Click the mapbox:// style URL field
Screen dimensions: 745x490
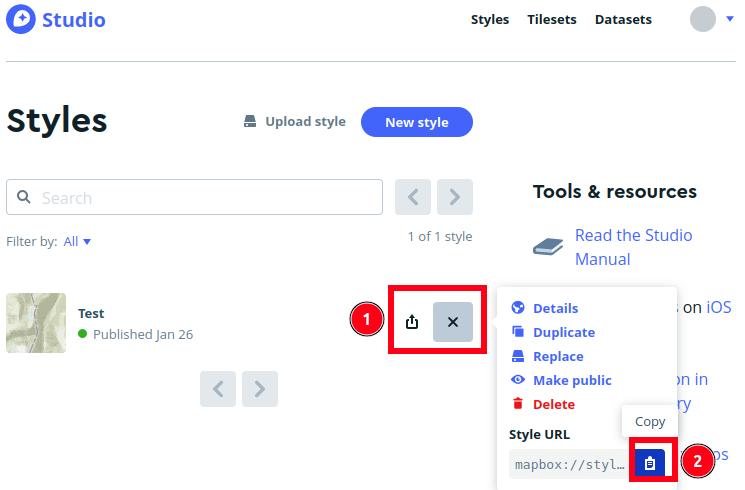571,464
